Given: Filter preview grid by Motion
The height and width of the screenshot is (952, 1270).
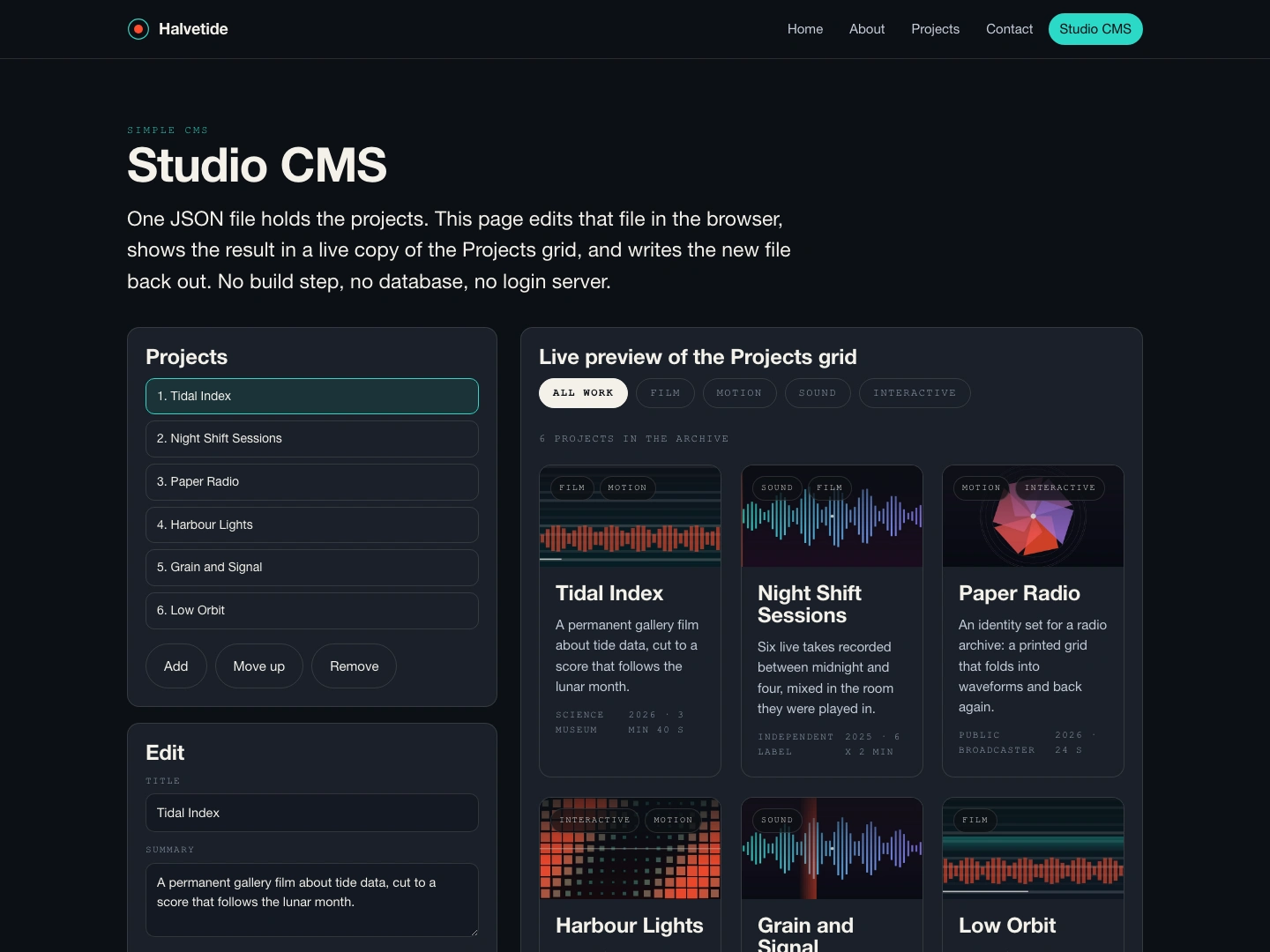Looking at the screenshot, I should coord(739,393).
